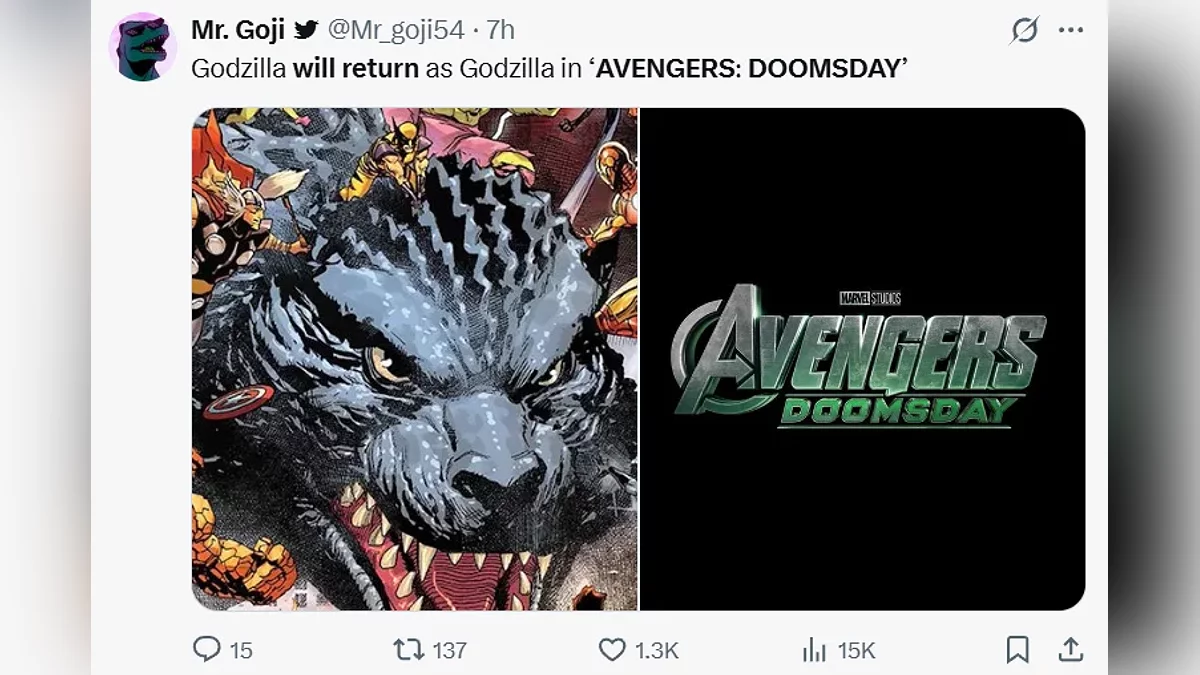This screenshot has height=675, width=1200.
Task: Click the 1.3K likes count
Action: tap(657, 651)
